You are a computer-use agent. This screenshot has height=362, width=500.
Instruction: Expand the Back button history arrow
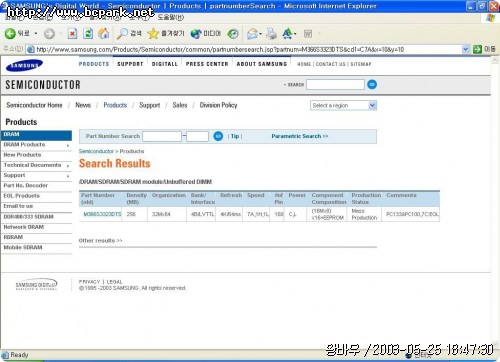[x=36, y=33]
